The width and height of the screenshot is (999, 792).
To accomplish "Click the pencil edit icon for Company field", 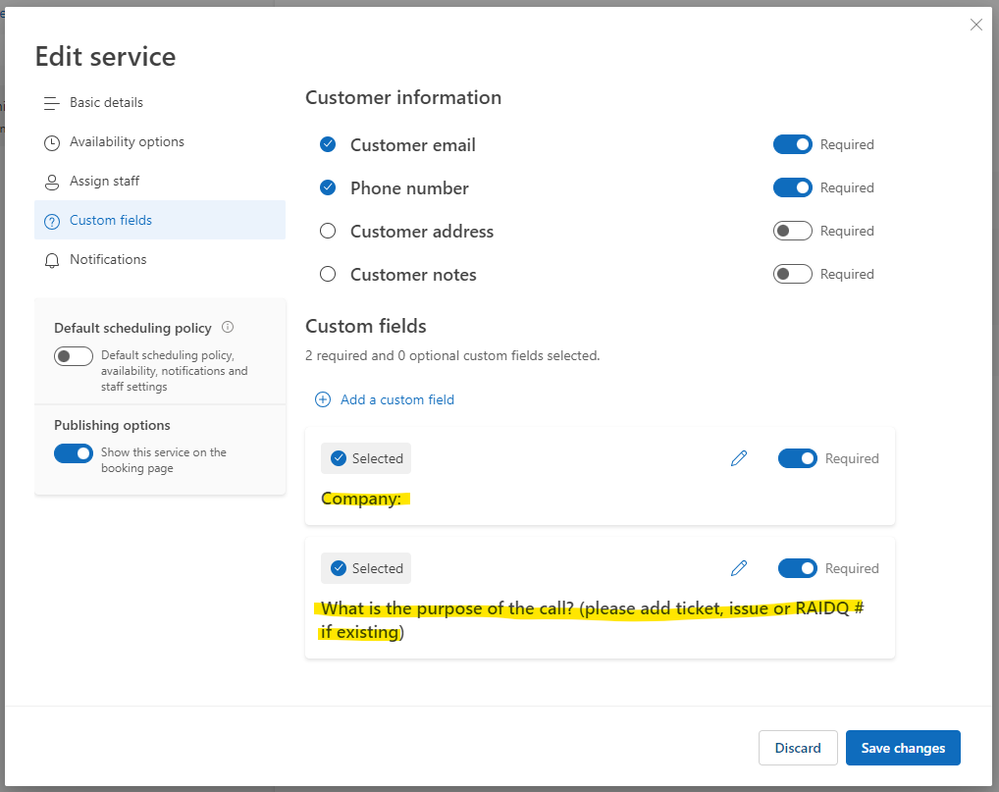I will (739, 459).
